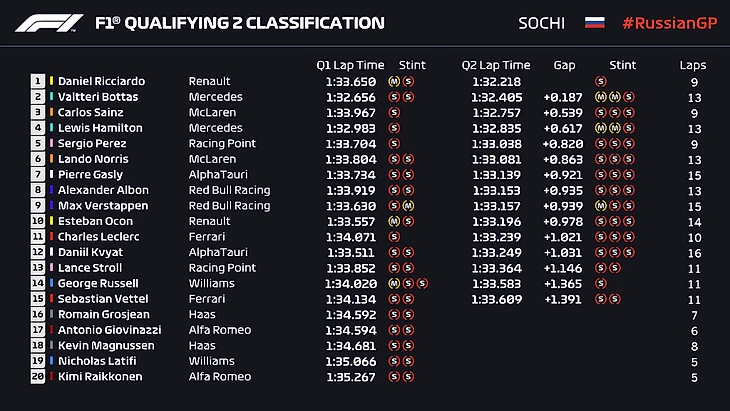The height and width of the screenshot is (411, 730).
Task: Click Ricciardo's soft tyre icon in Q2 stint
Action: click(x=600, y=82)
